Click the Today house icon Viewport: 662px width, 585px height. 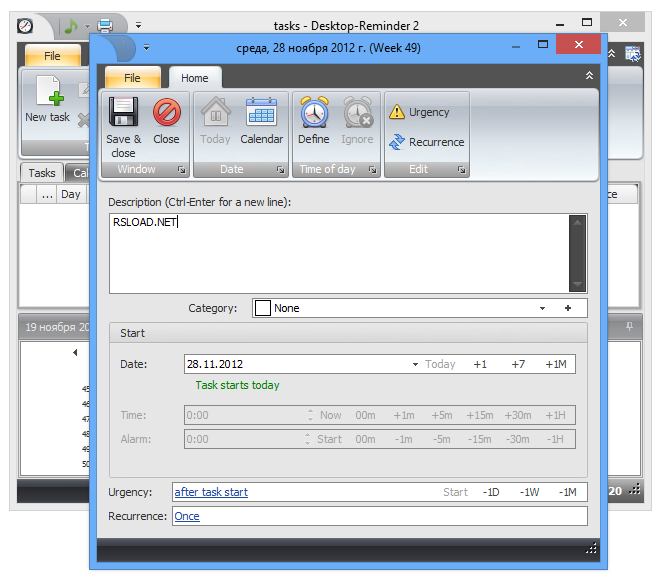coord(215,112)
